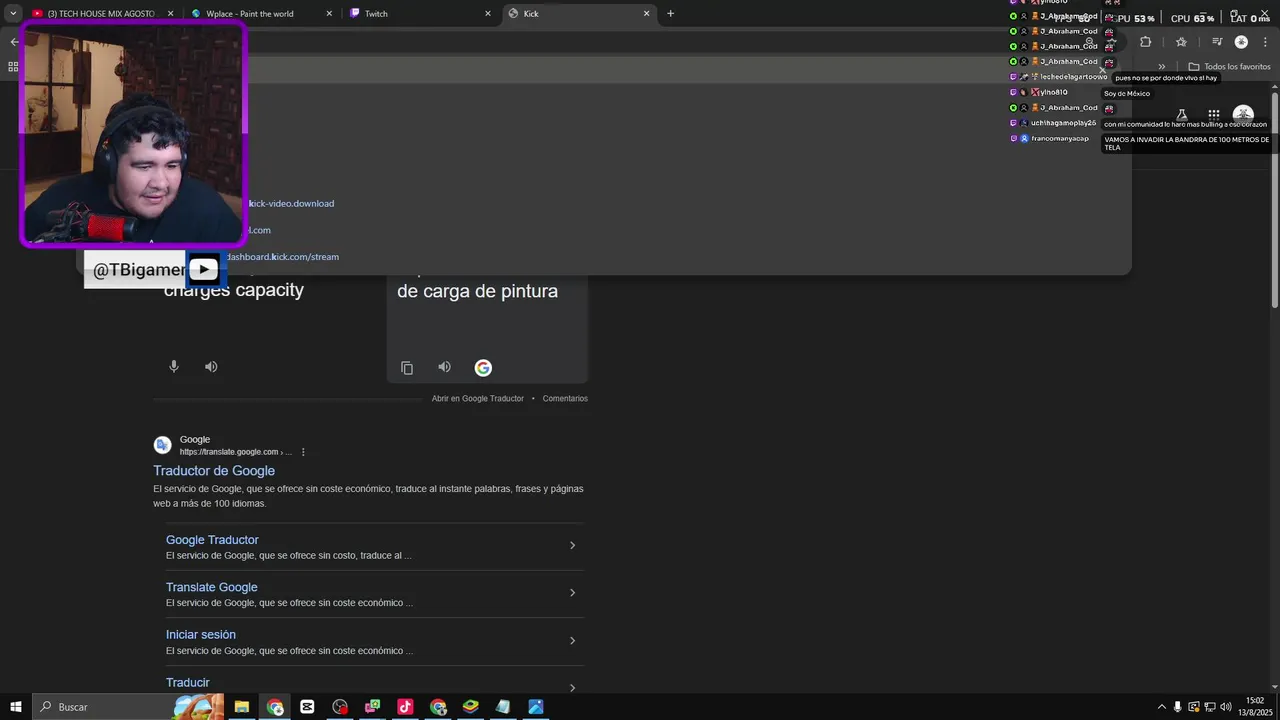Expand hidden bookmarks with the double chevron
Image resolution: width=1280 pixels, height=720 pixels.
tap(1162, 67)
